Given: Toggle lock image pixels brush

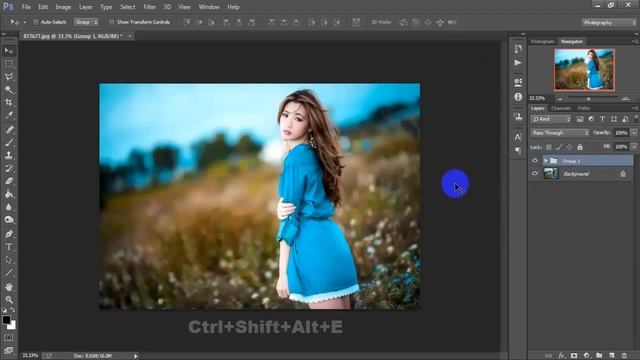Looking at the screenshot, I should pos(559,147).
